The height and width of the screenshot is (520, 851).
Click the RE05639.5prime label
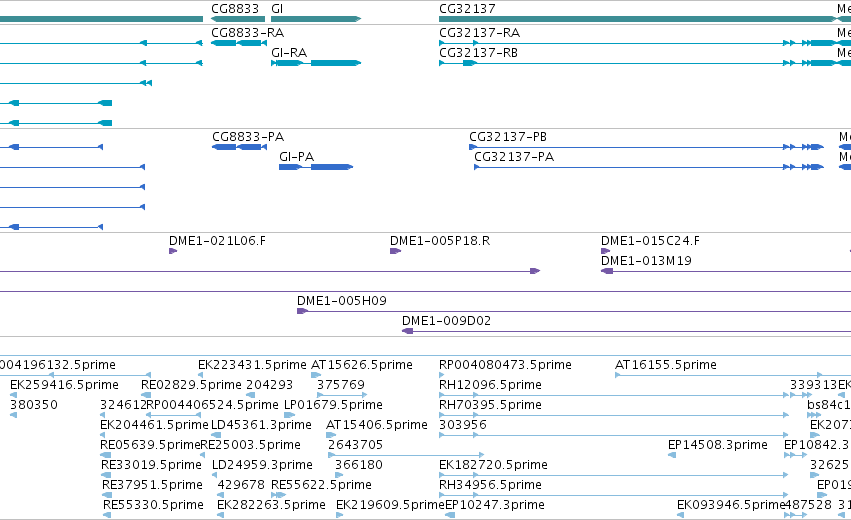tap(150, 445)
